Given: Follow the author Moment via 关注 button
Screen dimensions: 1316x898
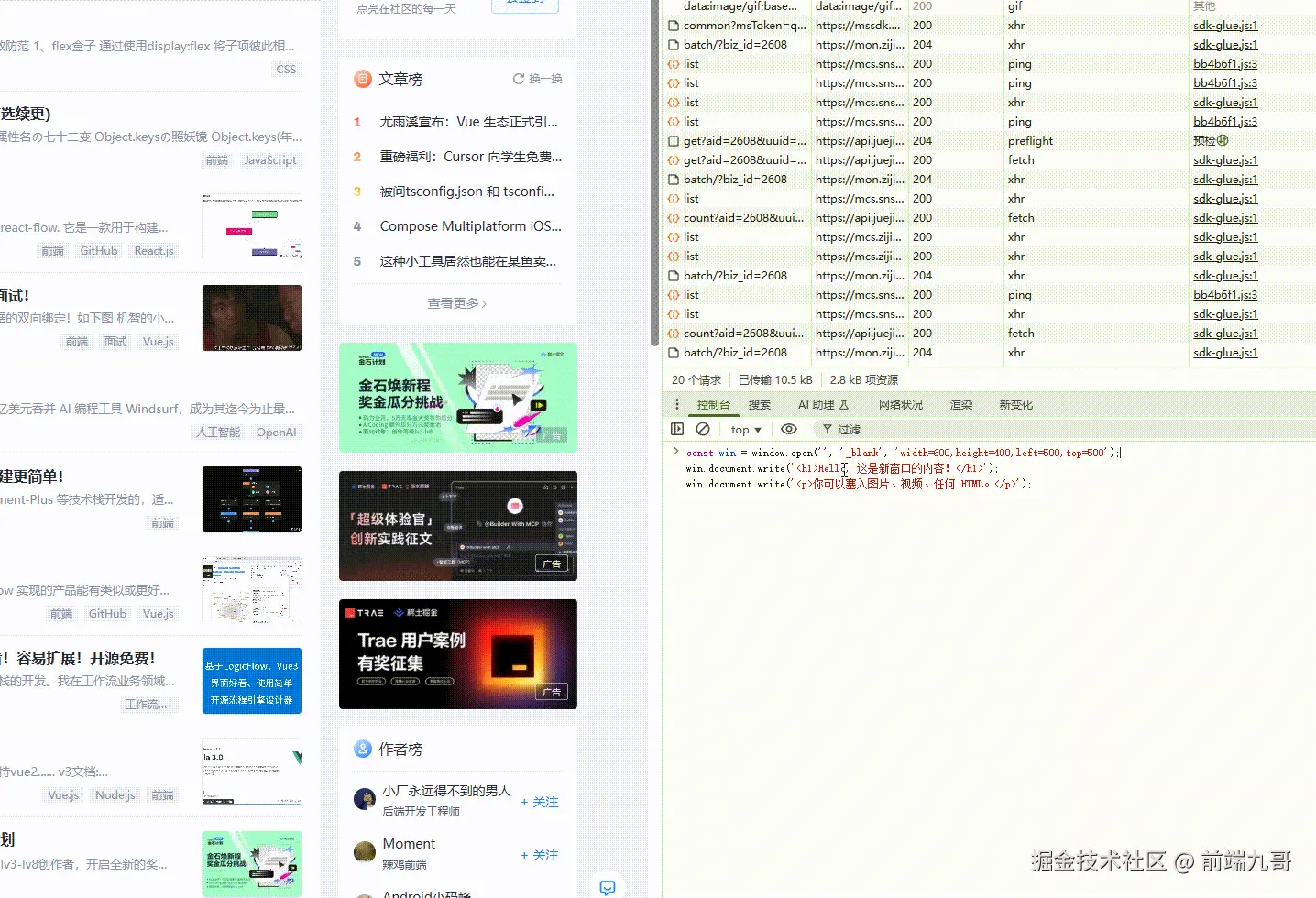Looking at the screenshot, I should [x=539, y=854].
